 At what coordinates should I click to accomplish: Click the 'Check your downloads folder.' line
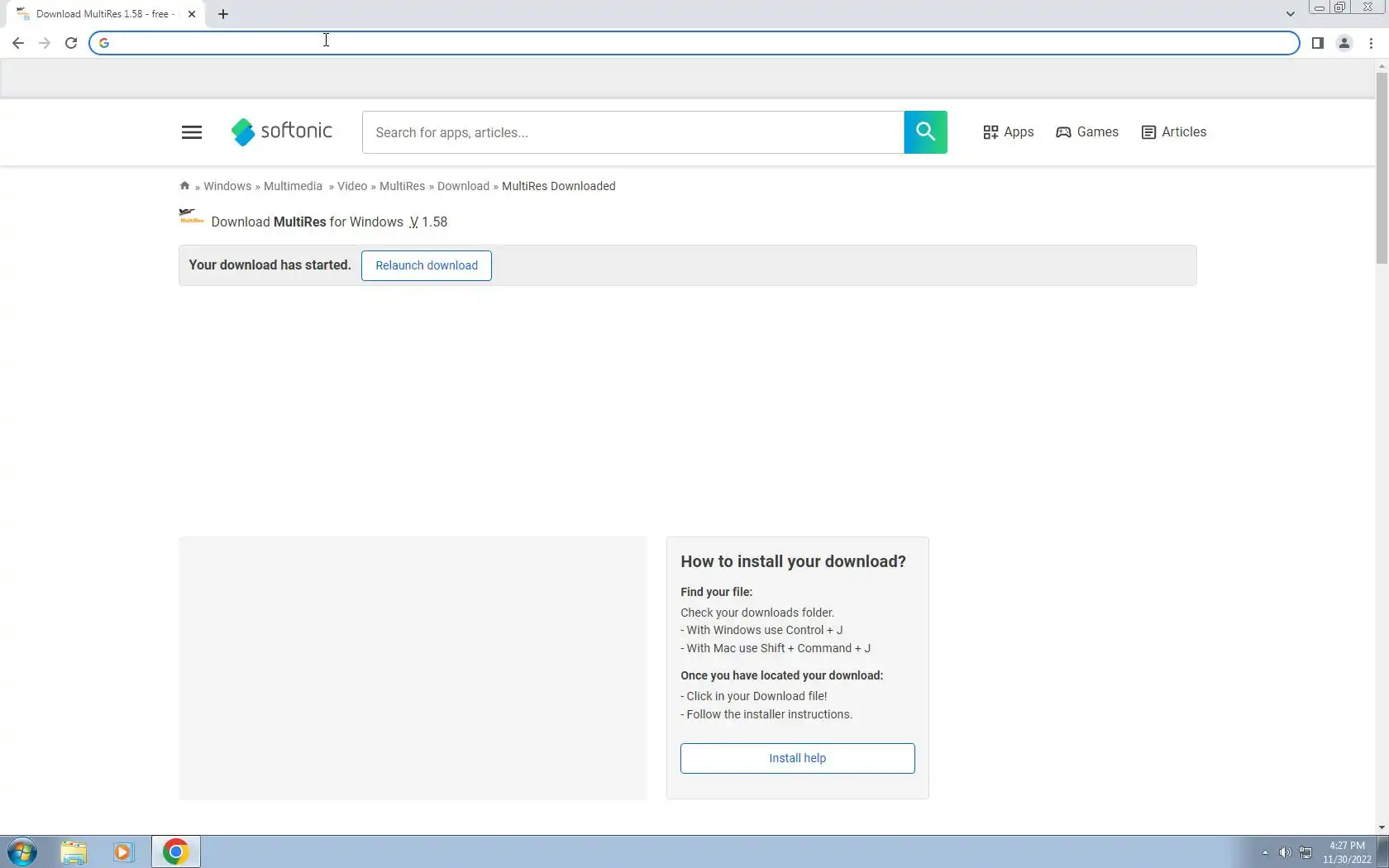[757, 613]
